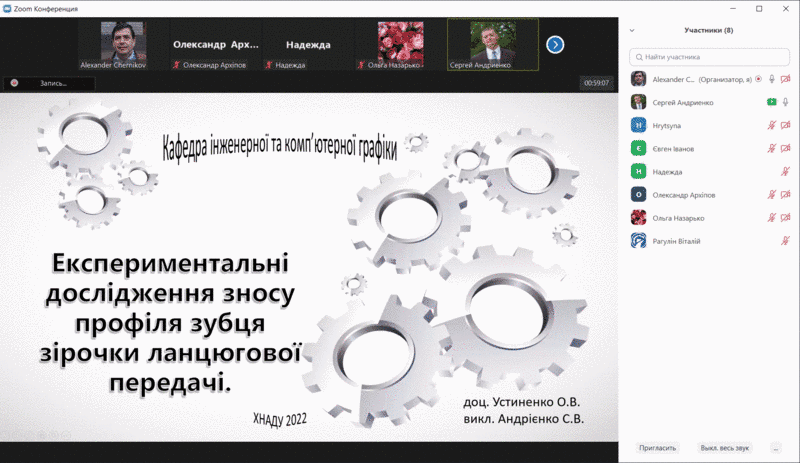Click the muted microphone icon for Надежда

point(785,171)
